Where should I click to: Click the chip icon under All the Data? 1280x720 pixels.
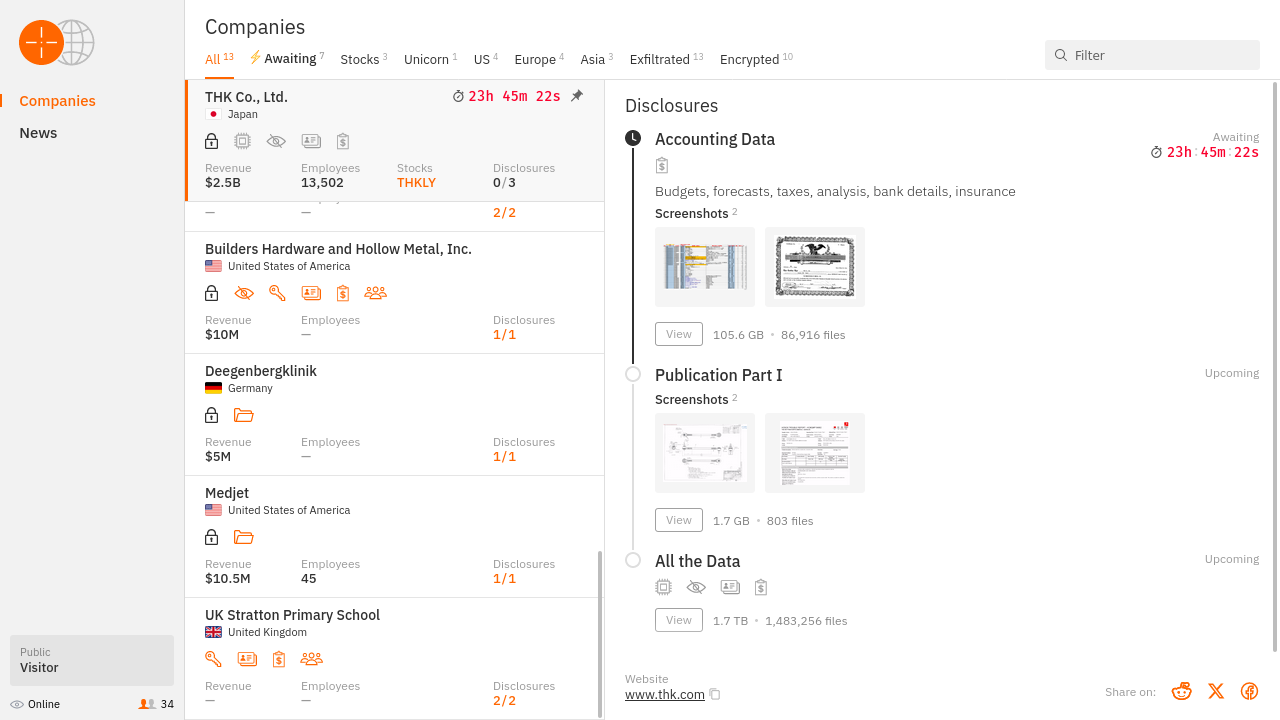[663, 587]
